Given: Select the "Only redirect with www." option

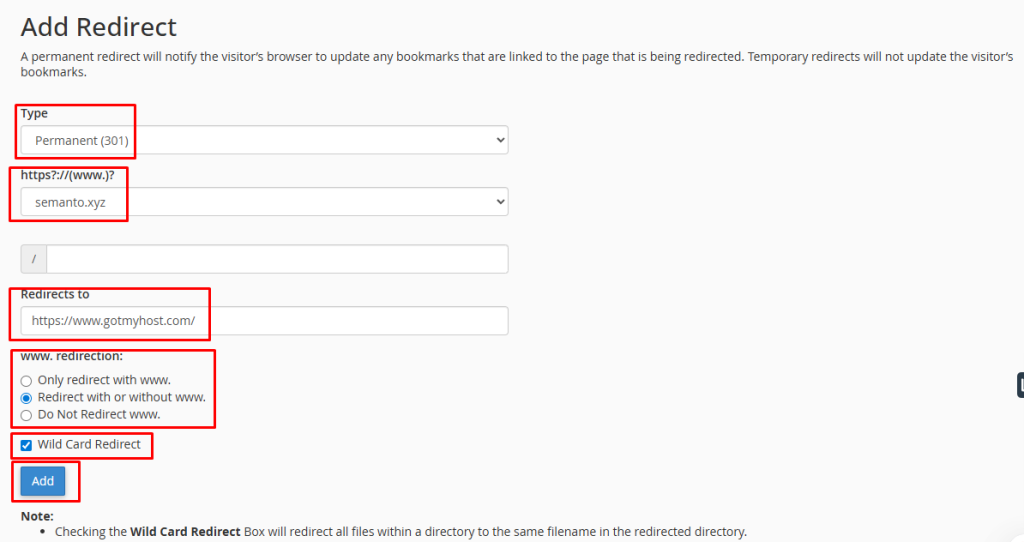Looking at the screenshot, I should click(26, 381).
